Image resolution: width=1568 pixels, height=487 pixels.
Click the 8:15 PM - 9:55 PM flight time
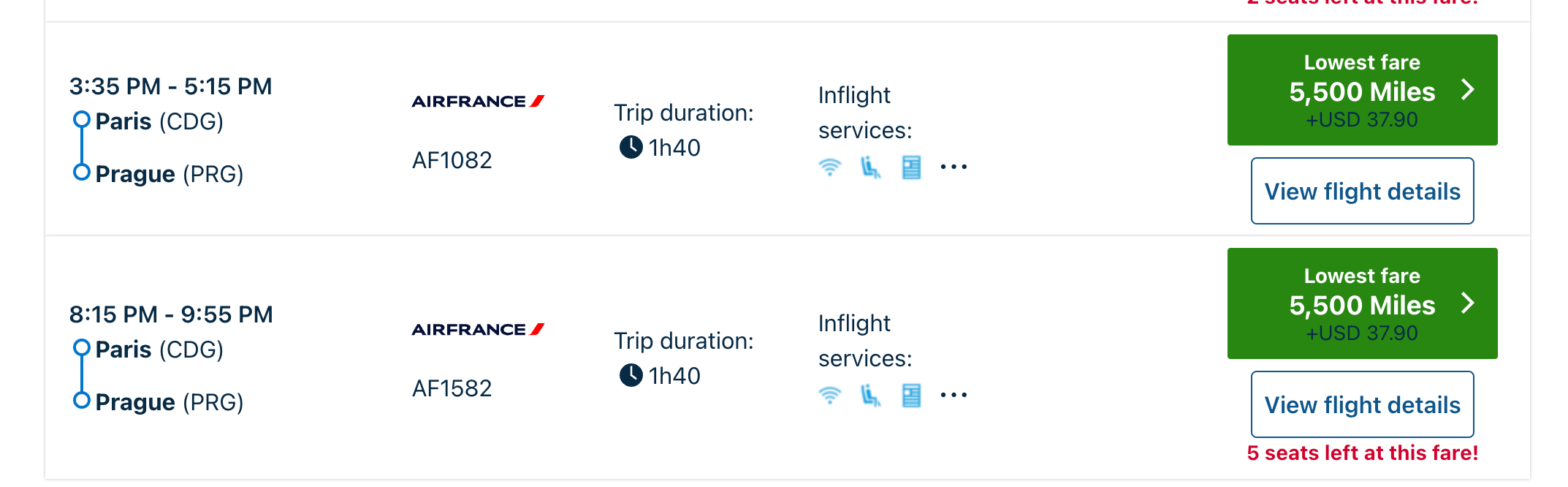(x=171, y=314)
